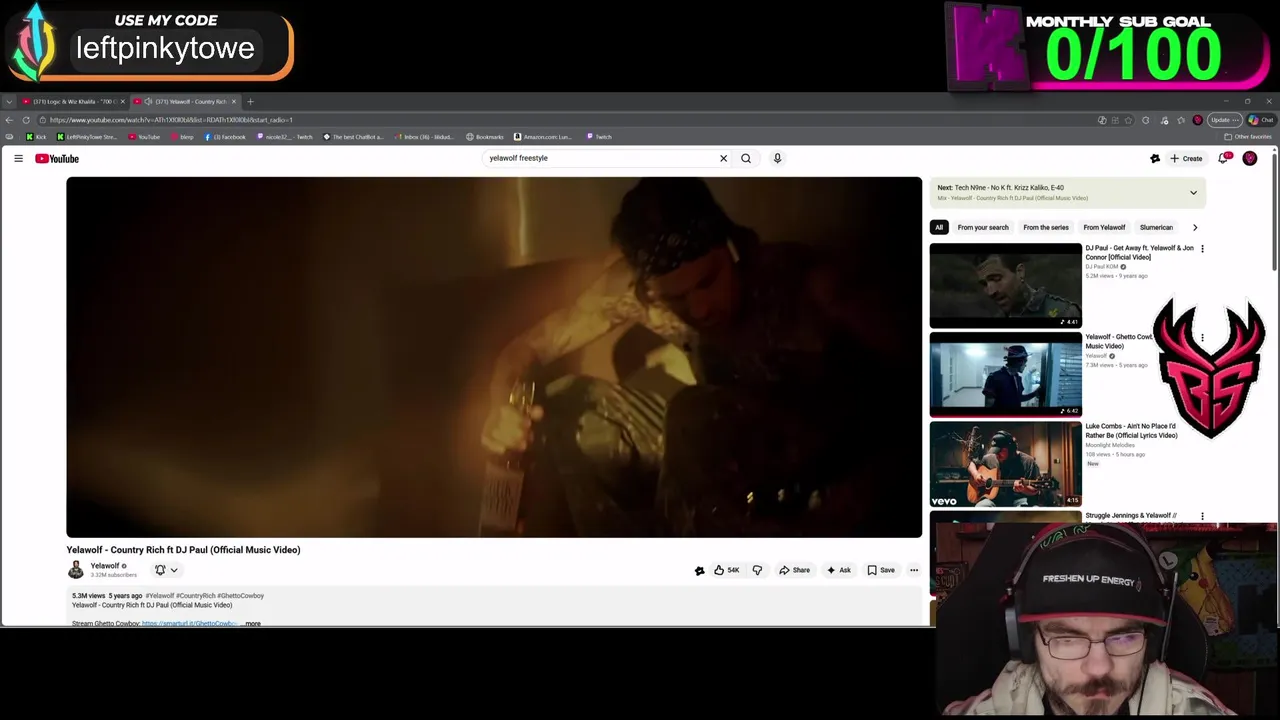This screenshot has height=720, width=1280.
Task: Reload the page
Action: (x=26, y=120)
